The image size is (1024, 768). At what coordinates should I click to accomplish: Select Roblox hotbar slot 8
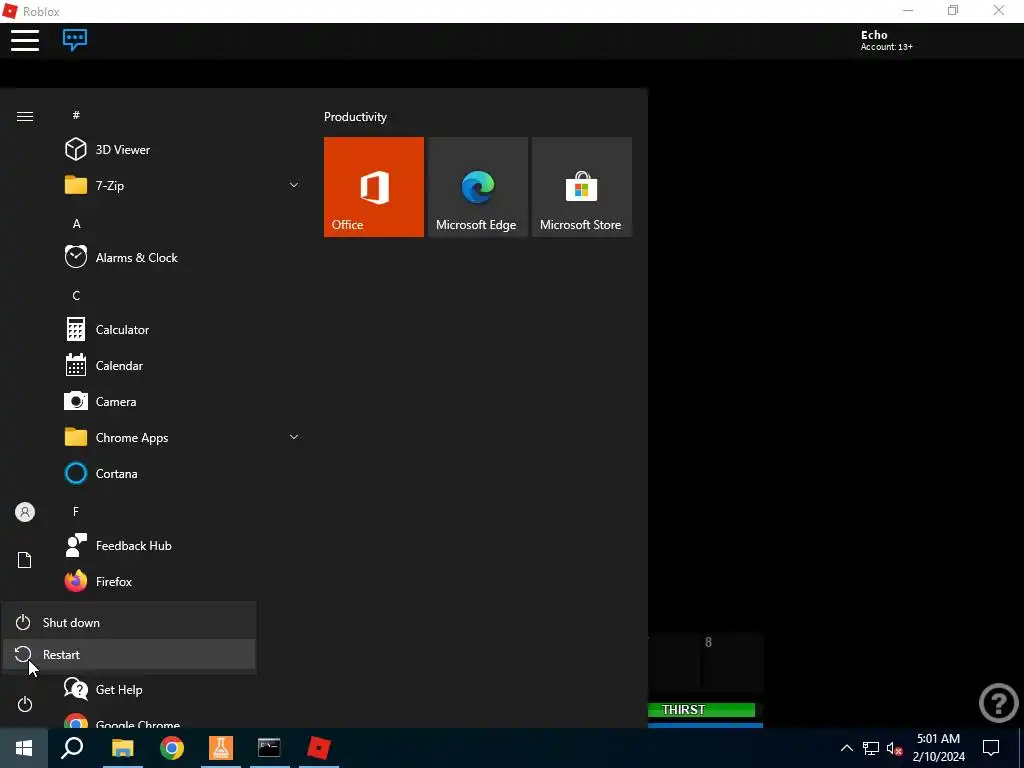click(732, 662)
